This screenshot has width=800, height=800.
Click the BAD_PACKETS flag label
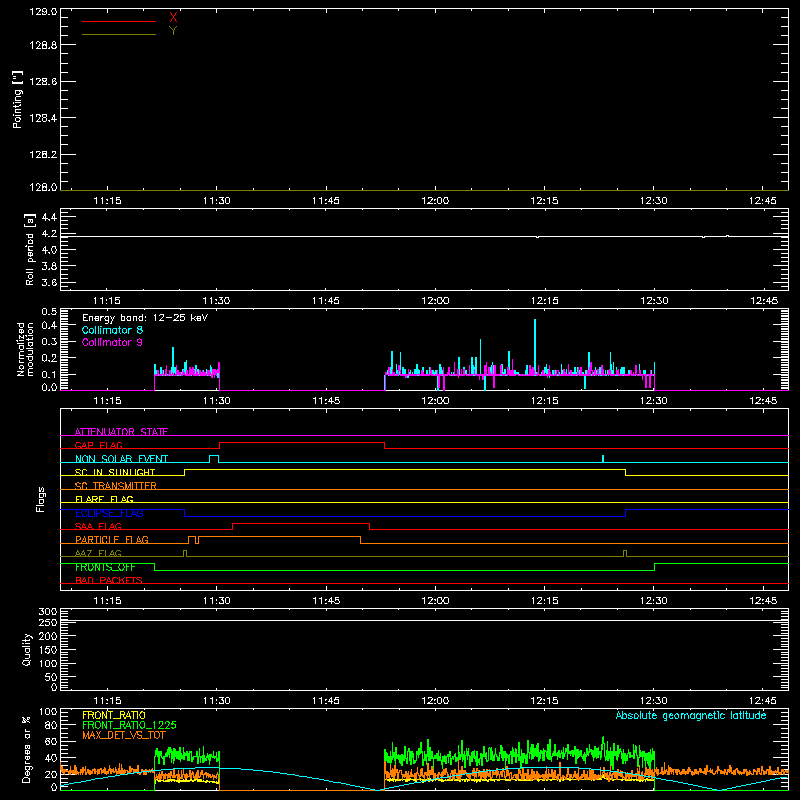(109, 580)
